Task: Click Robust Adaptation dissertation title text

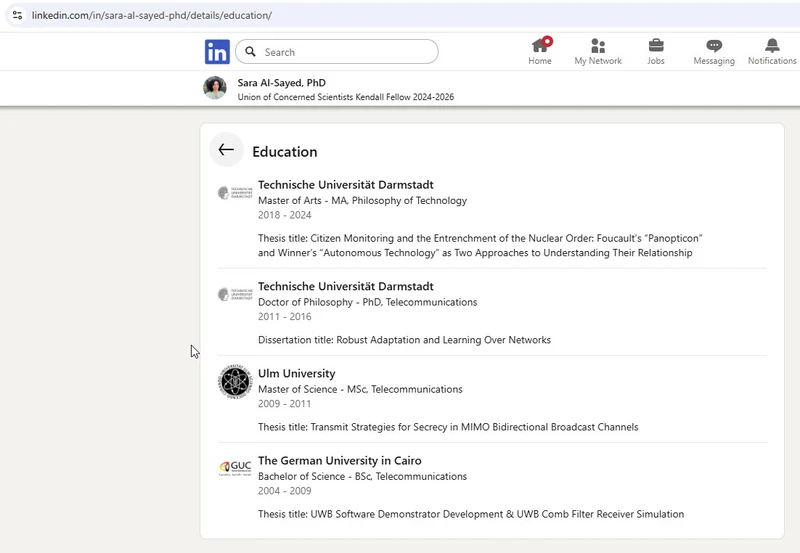Action: 404,340
